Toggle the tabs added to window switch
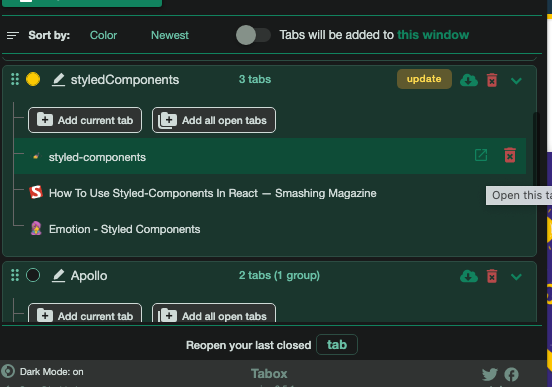 (253, 35)
